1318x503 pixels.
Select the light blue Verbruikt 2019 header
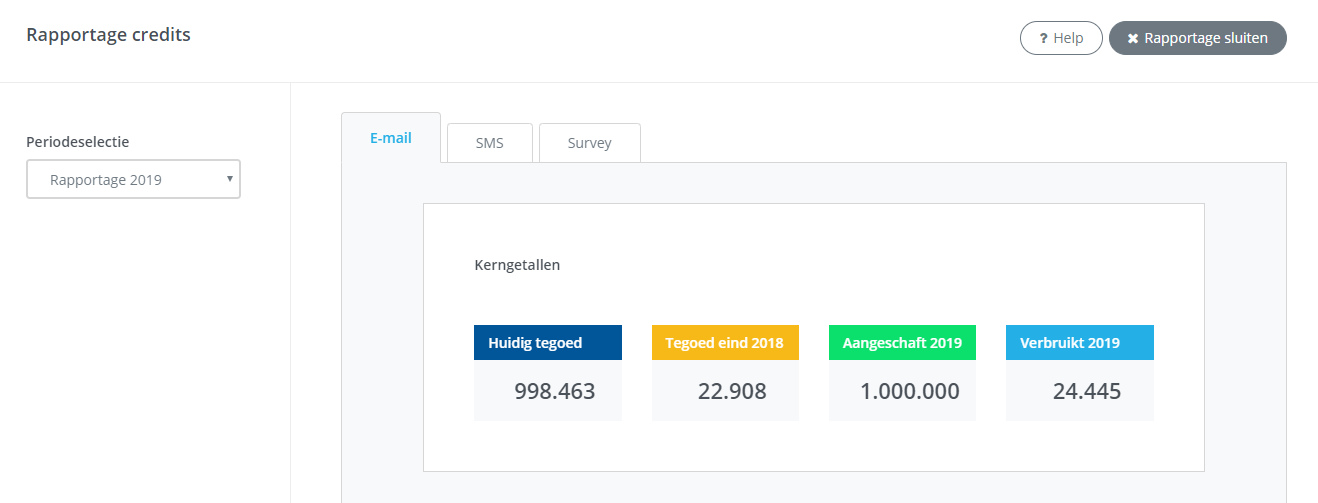1079,343
